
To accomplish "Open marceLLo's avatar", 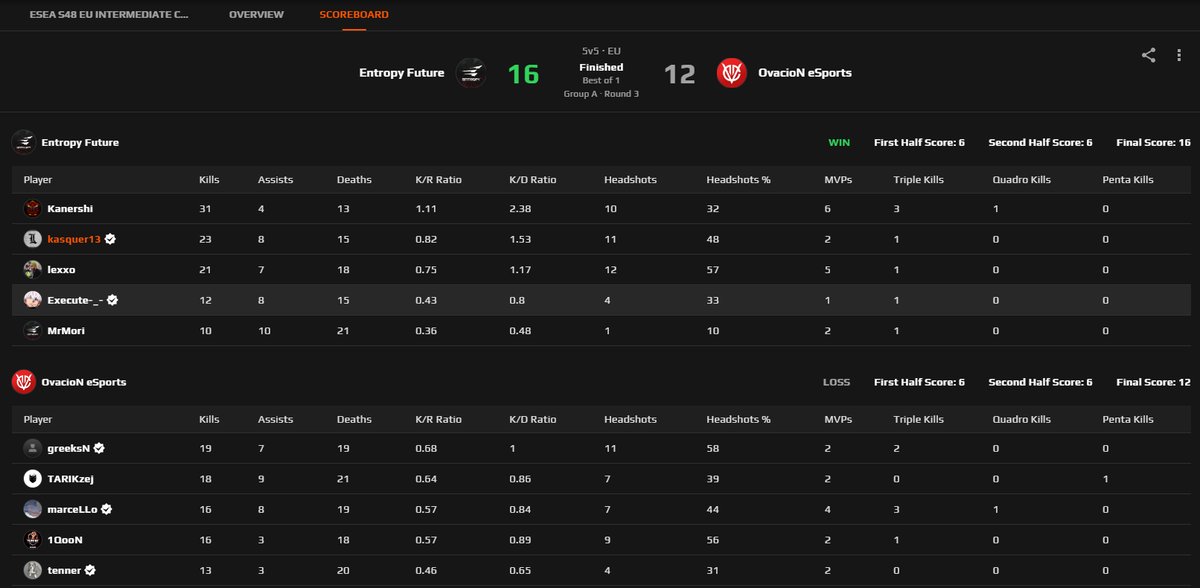I will point(32,509).
